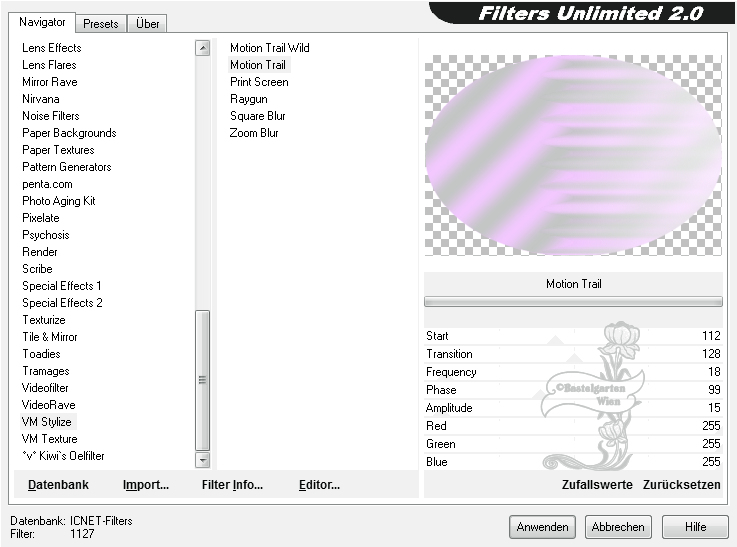The height and width of the screenshot is (547, 737).
Task: Select the Photo Aging Kit category
Action: 59,201
